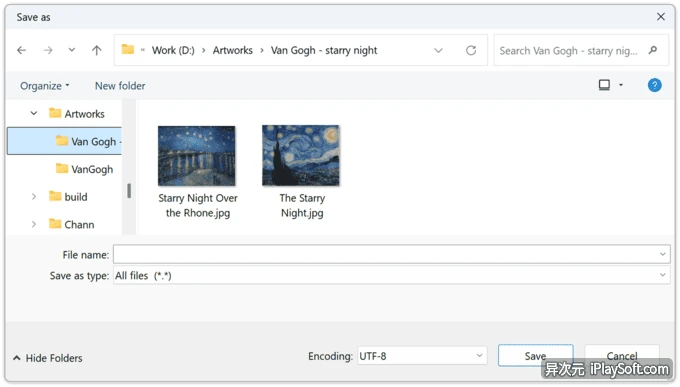Expand the Chann folder node

[x=34, y=224]
